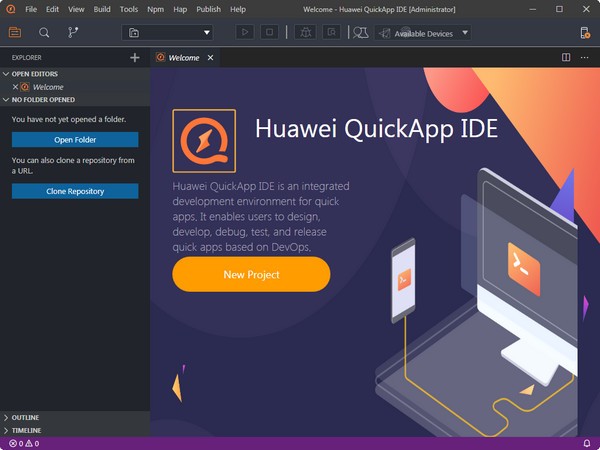Image resolution: width=600 pixels, height=450 pixels.
Task: Click the Run play button in the toolbar
Action: (x=245, y=33)
